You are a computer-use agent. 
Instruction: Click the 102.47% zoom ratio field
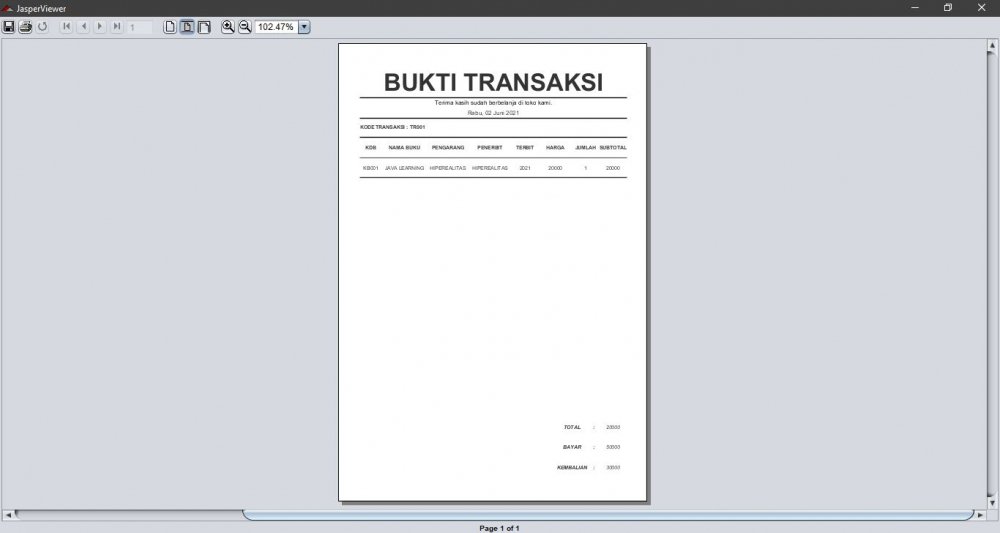click(276, 27)
